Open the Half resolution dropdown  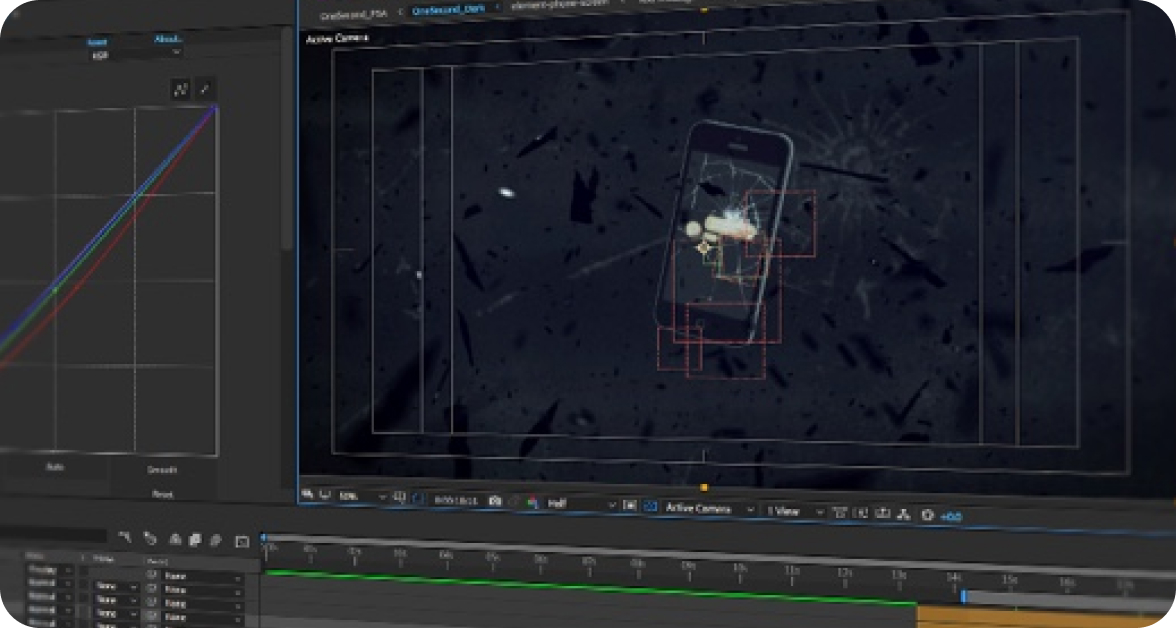(581, 503)
